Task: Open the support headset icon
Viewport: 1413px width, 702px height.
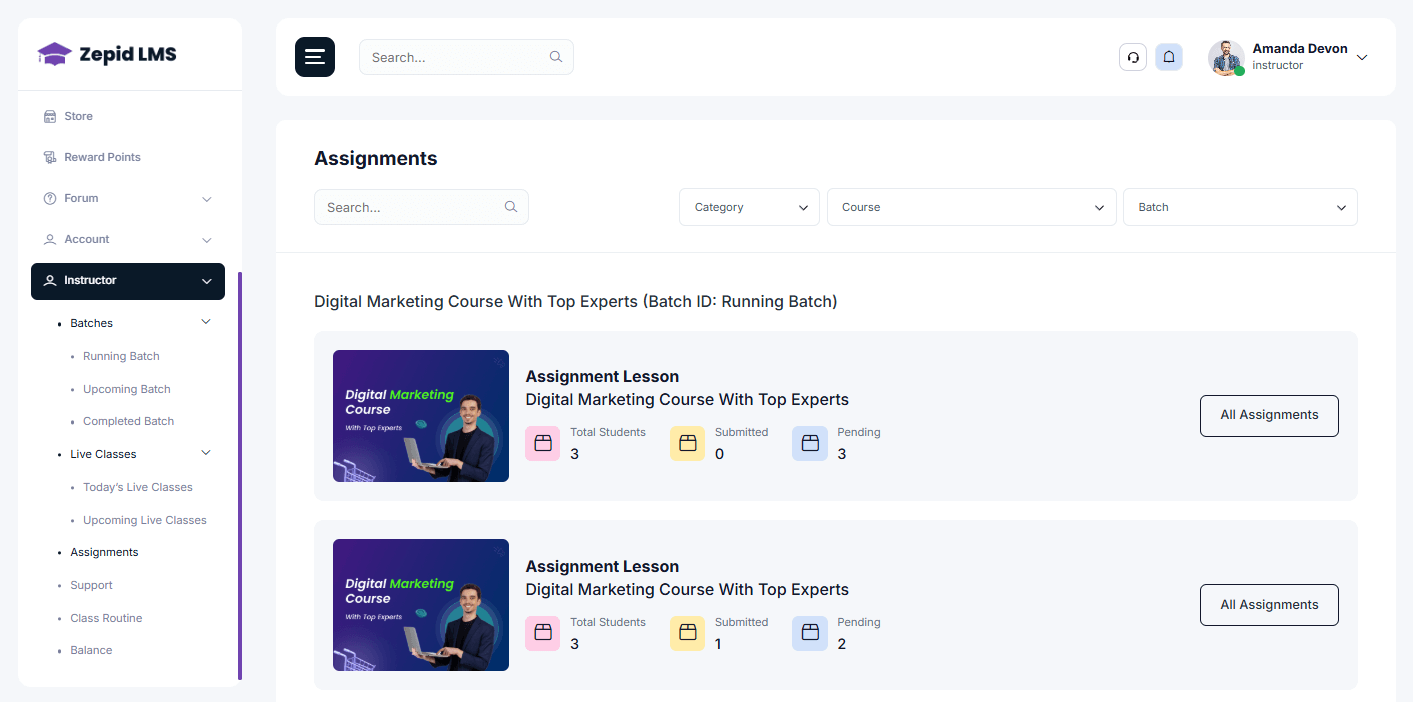Action: 1132,57
